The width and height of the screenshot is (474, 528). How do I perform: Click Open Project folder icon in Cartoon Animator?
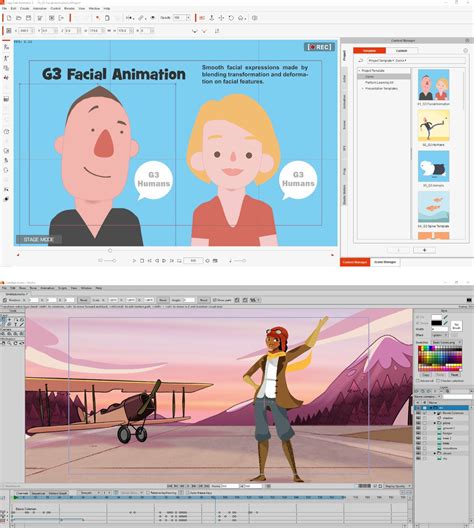(x=19, y=18)
